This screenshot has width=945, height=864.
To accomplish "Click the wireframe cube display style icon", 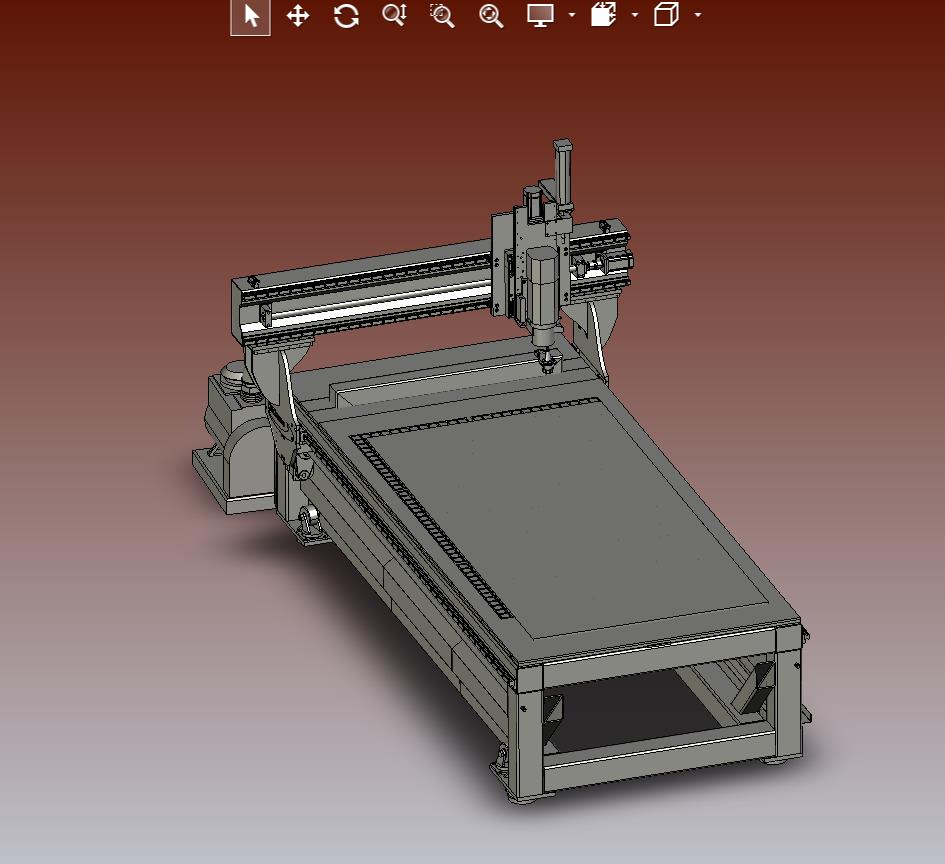I will pyautogui.click(x=666, y=14).
